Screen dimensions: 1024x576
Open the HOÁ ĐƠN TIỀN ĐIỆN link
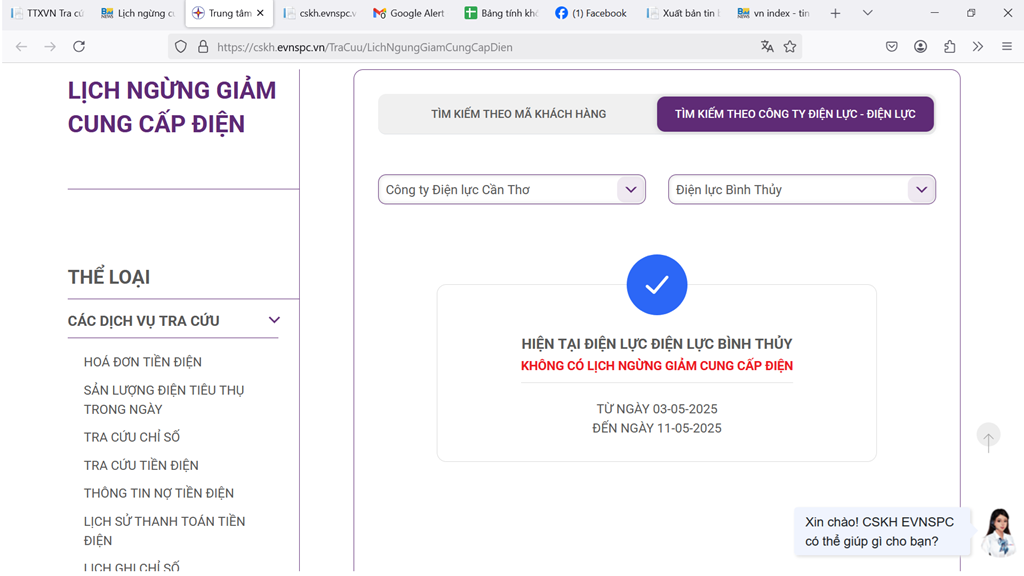tap(143, 362)
